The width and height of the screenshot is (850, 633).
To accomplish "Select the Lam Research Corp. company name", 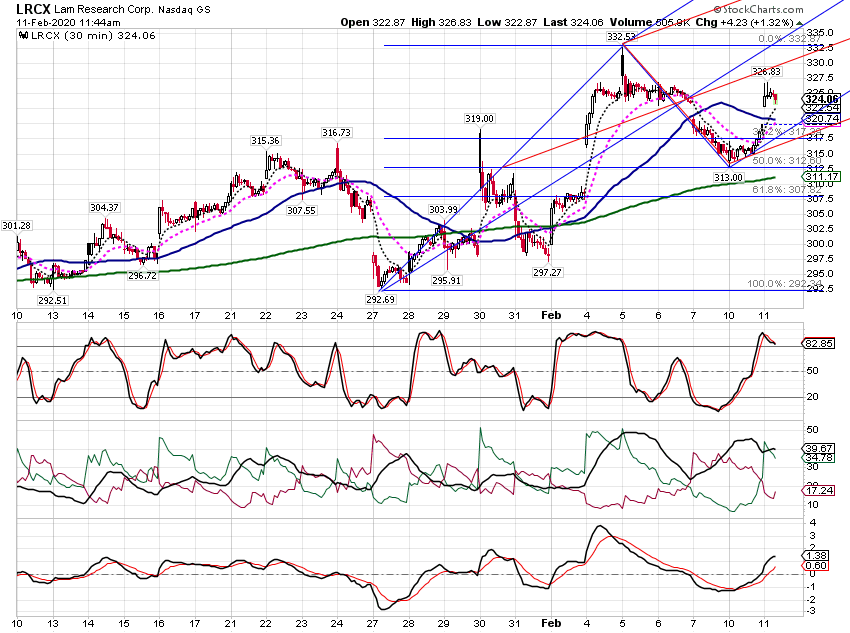I will click(105, 10).
